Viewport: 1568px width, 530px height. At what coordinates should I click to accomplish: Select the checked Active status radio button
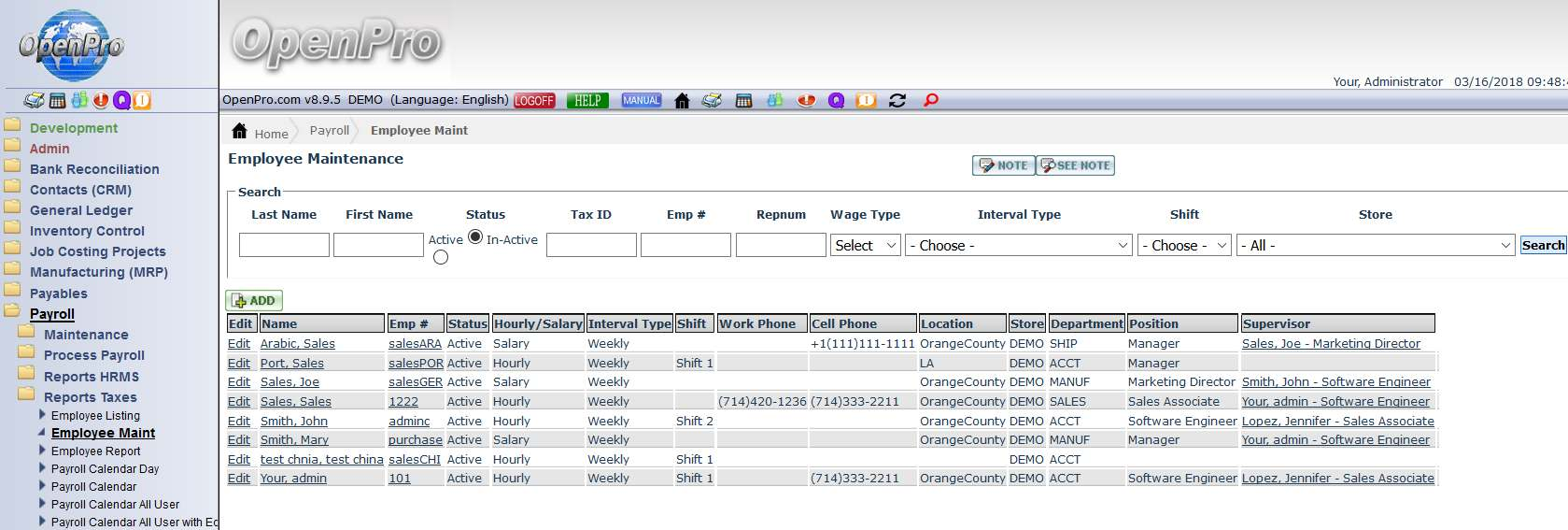tap(475, 237)
